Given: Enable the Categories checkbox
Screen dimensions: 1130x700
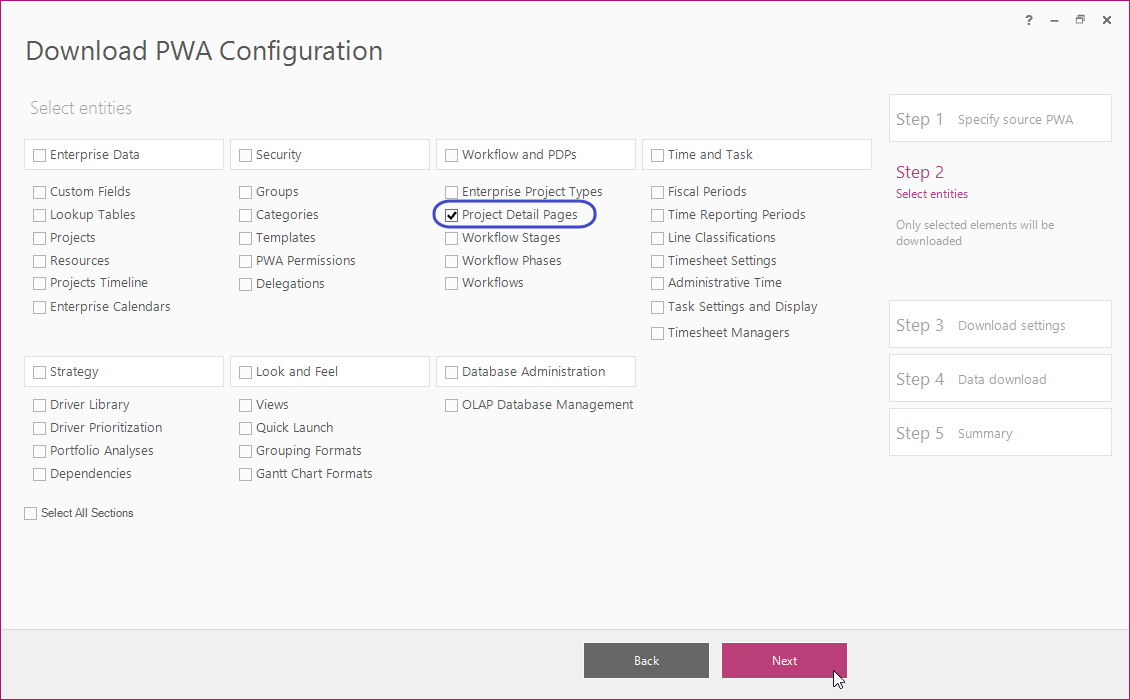Looking at the screenshot, I should [x=246, y=216].
